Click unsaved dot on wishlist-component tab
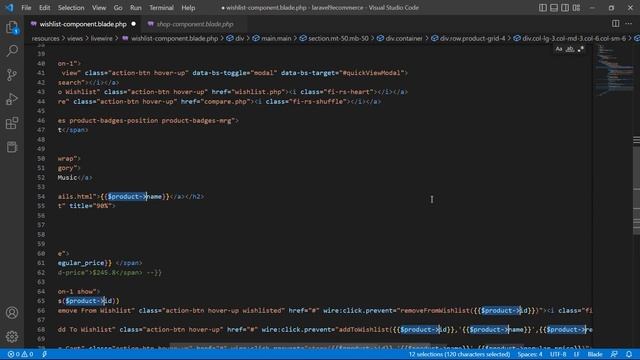Screen dimensions: 640x360 (x=133, y=24)
